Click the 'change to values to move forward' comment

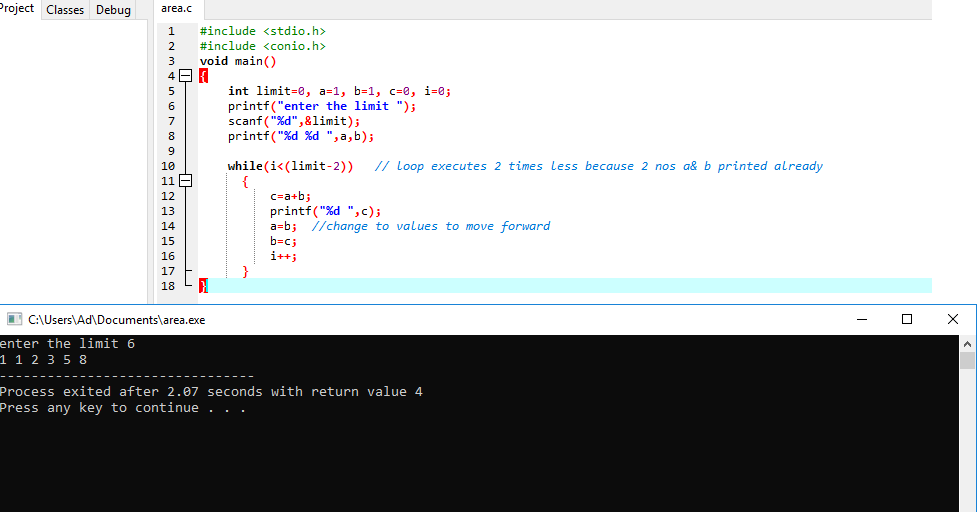point(430,226)
